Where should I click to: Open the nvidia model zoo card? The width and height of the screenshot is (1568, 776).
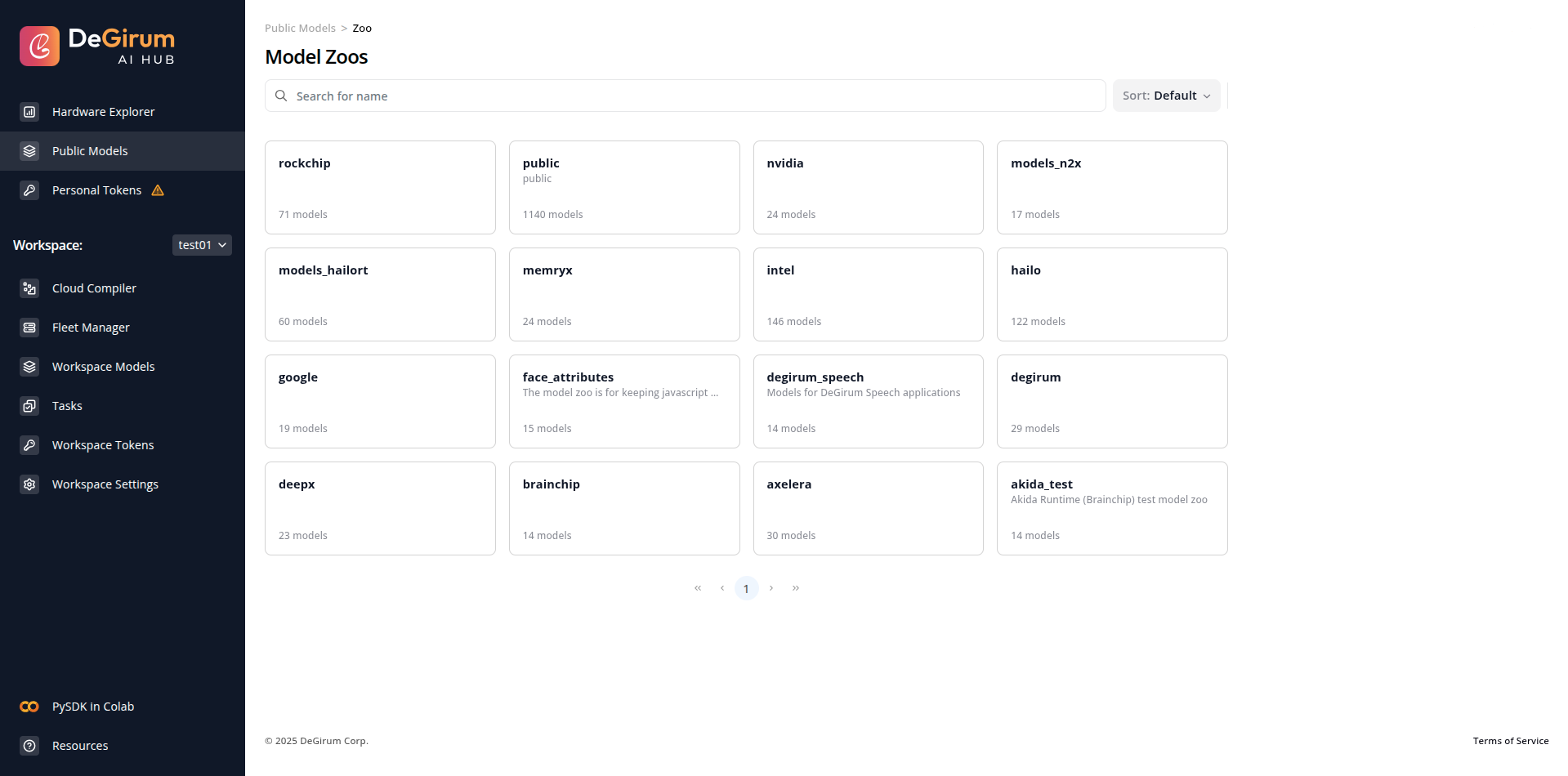(x=868, y=188)
